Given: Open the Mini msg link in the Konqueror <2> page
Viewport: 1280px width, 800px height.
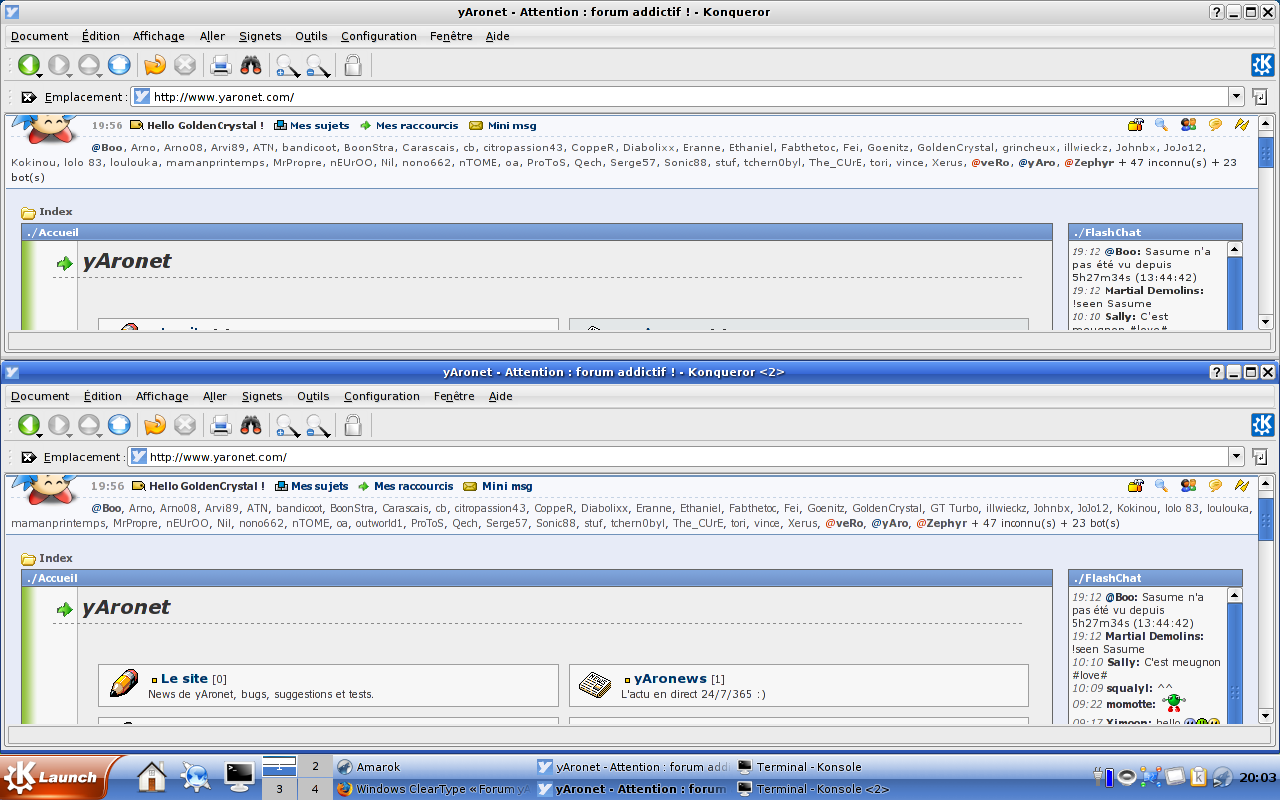Looking at the screenshot, I should (509, 486).
